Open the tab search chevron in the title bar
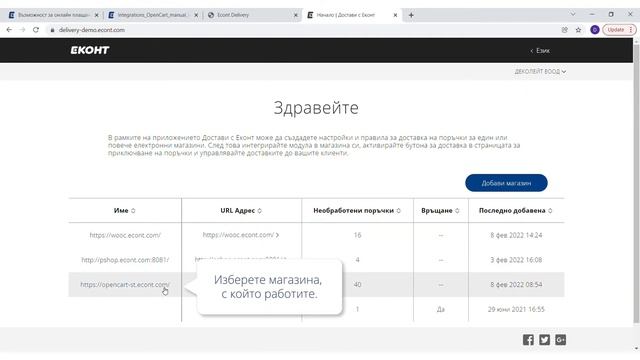The width and height of the screenshot is (640, 360). (573, 14)
